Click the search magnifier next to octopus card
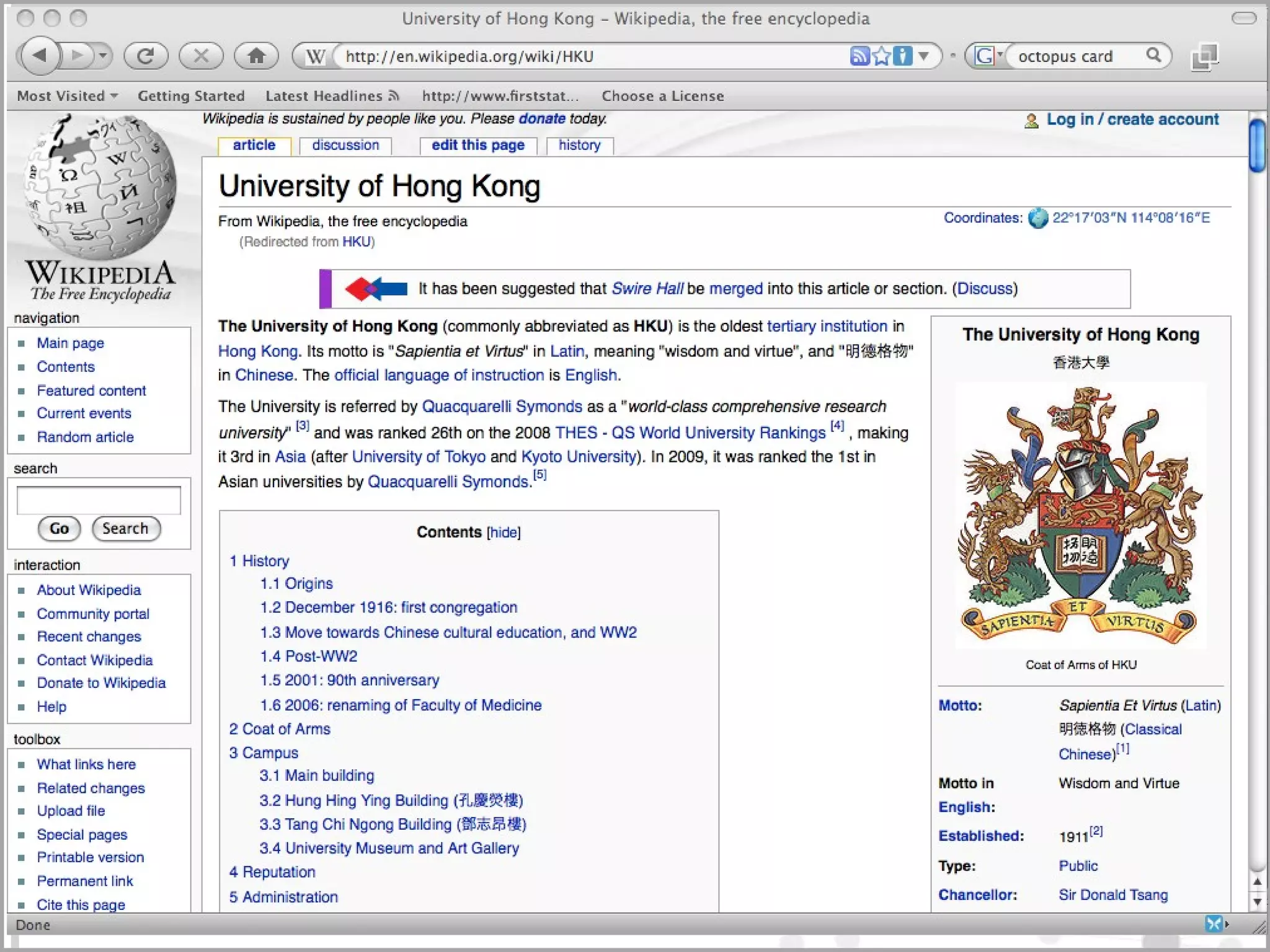This screenshot has height=952, width=1270. (x=1153, y=56)
